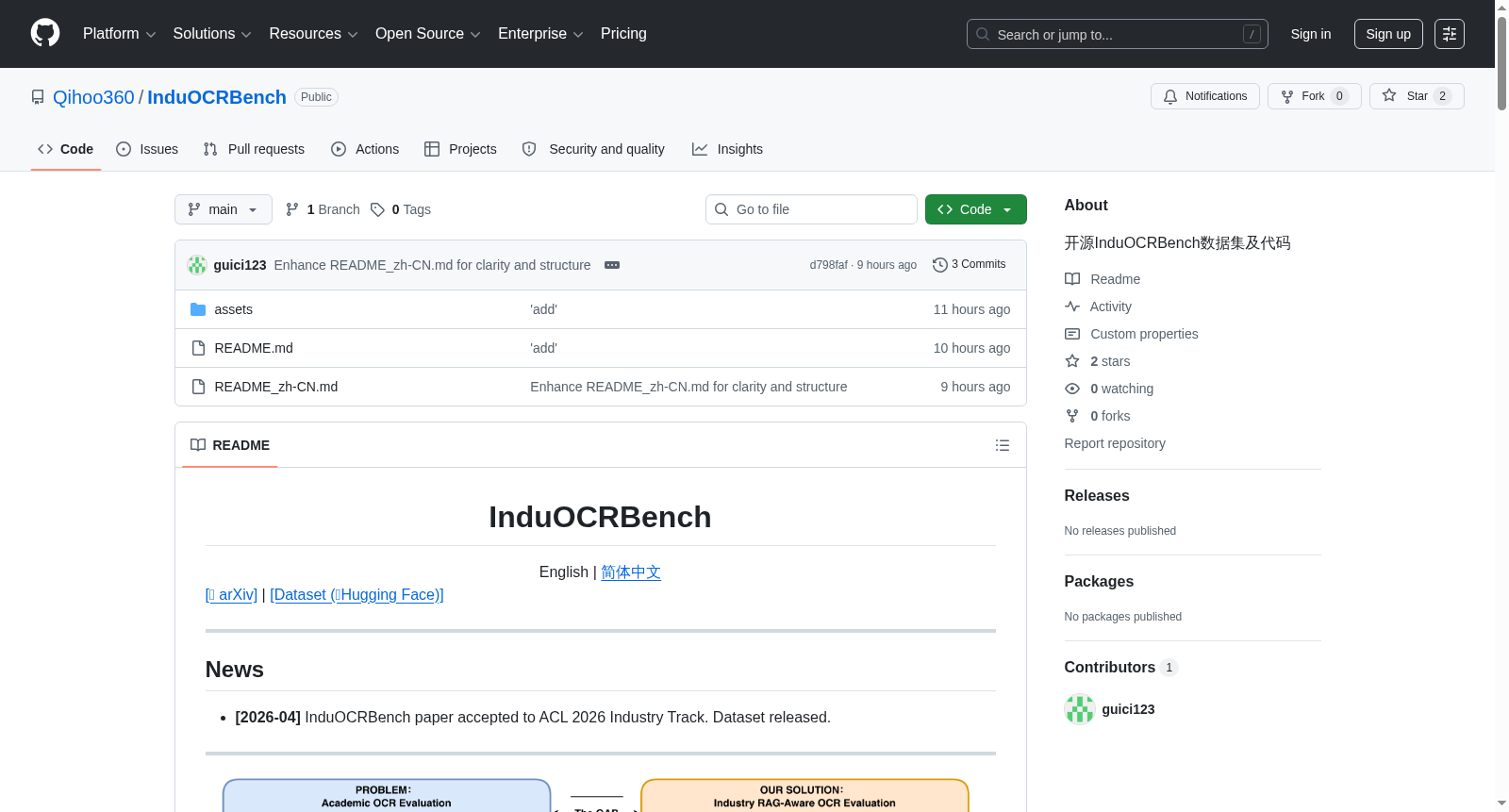Select the README tab header
This screenshot has height=812, width=1509.
(230, 445)
